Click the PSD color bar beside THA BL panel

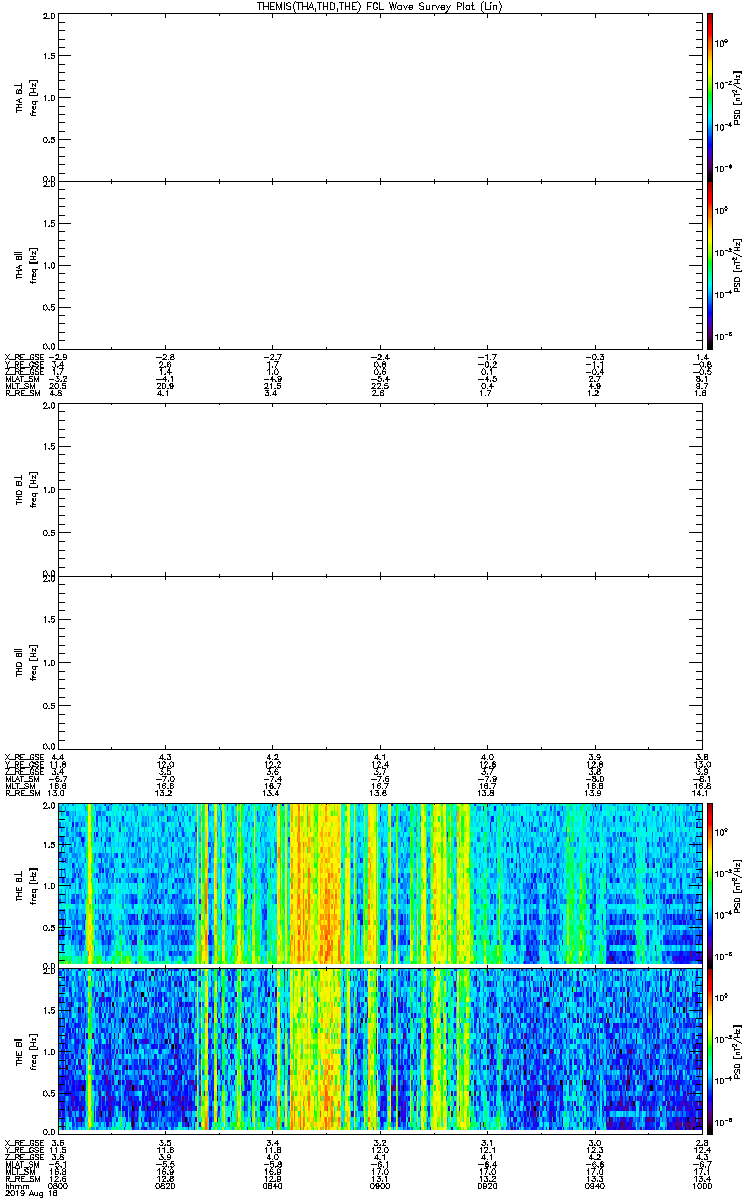tap(709, 96)
